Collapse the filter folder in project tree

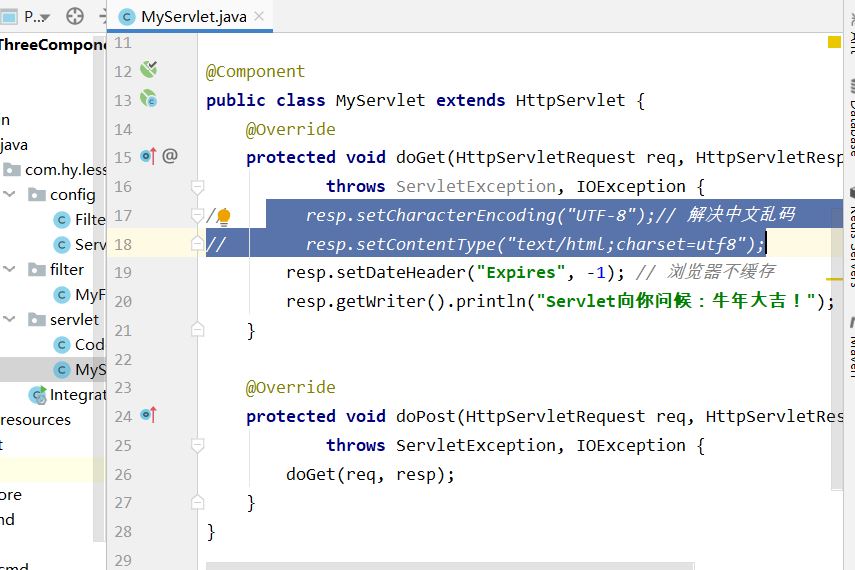(x=9, y=269)
